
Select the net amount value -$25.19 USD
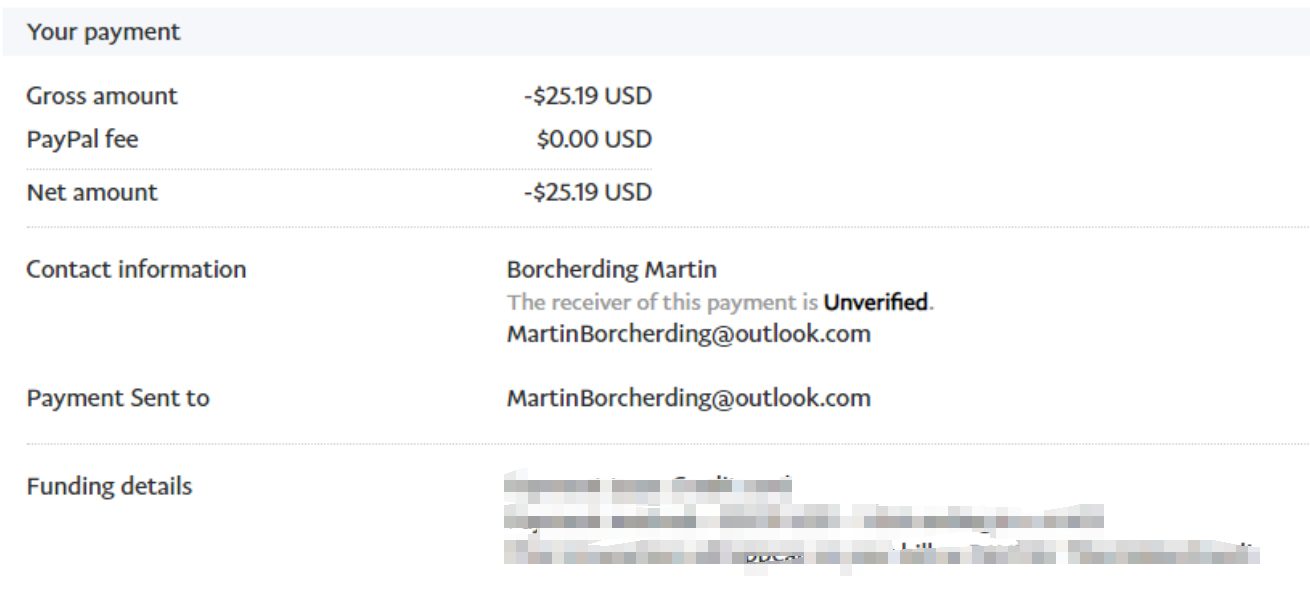587,192
